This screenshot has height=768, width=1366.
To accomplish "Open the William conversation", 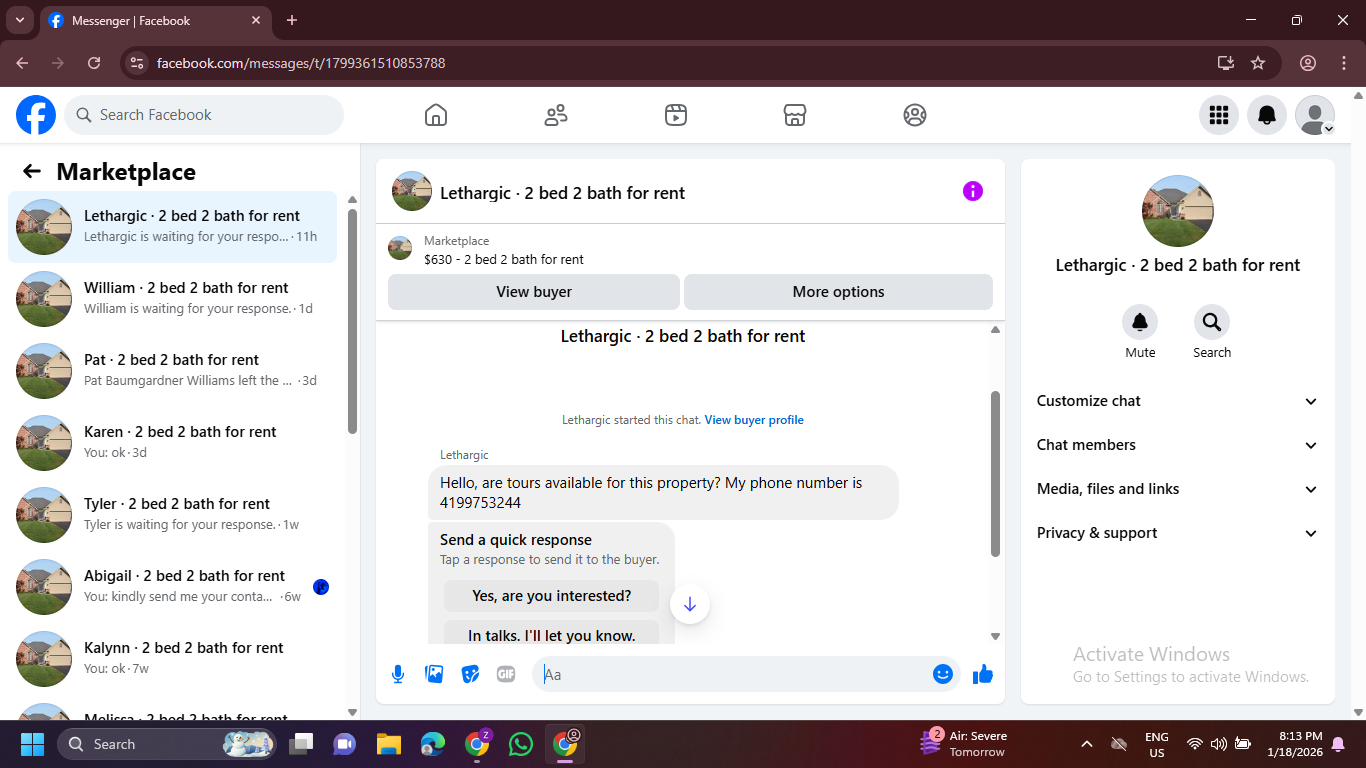I will [x=172, y=299].
